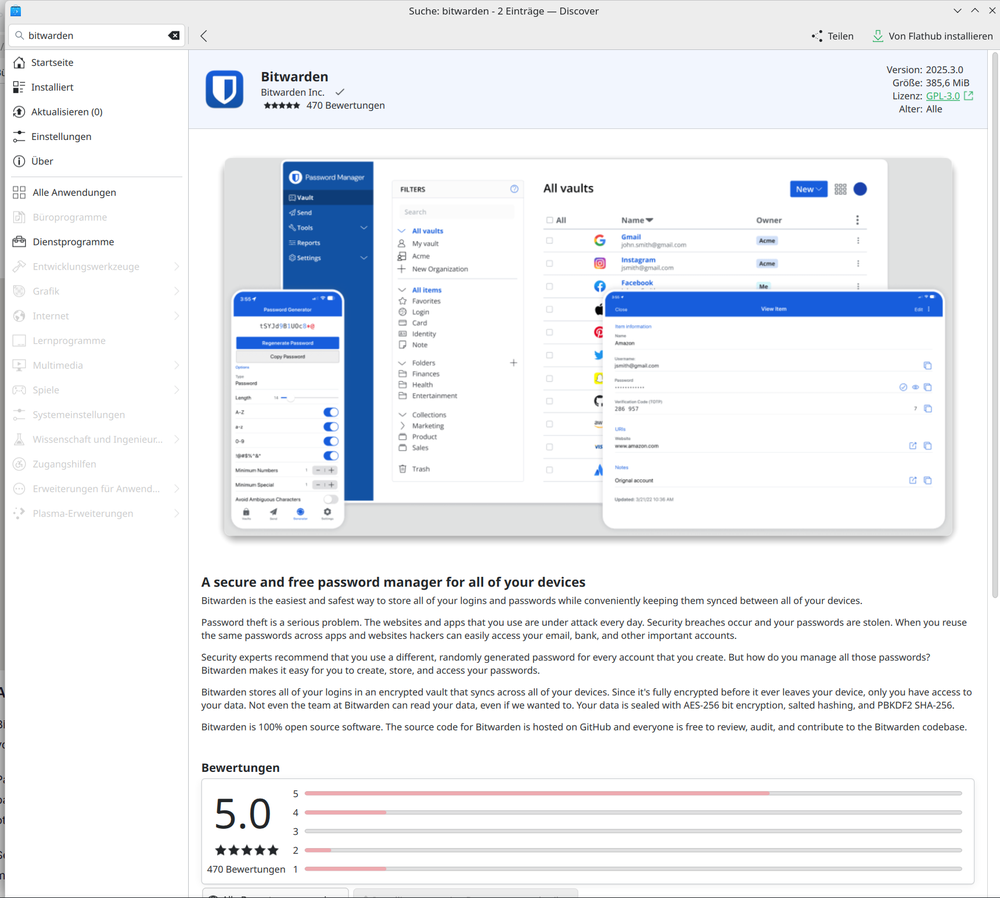Expand the Multimedia category chevron
This screenshot has width=1000, height=898.
pos(177,365)
